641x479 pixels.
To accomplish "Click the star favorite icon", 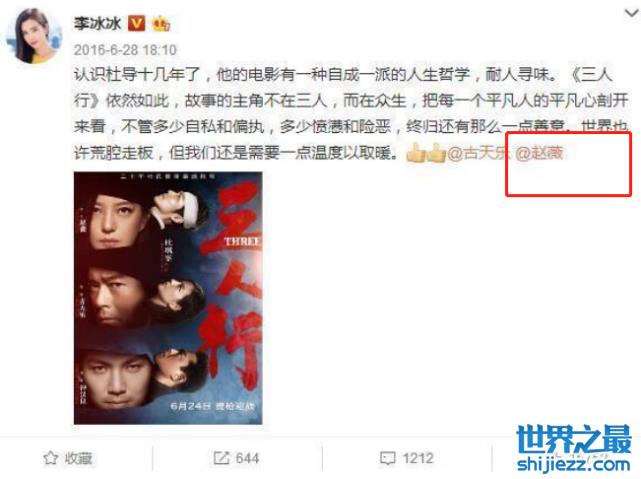I will (51, 458).
